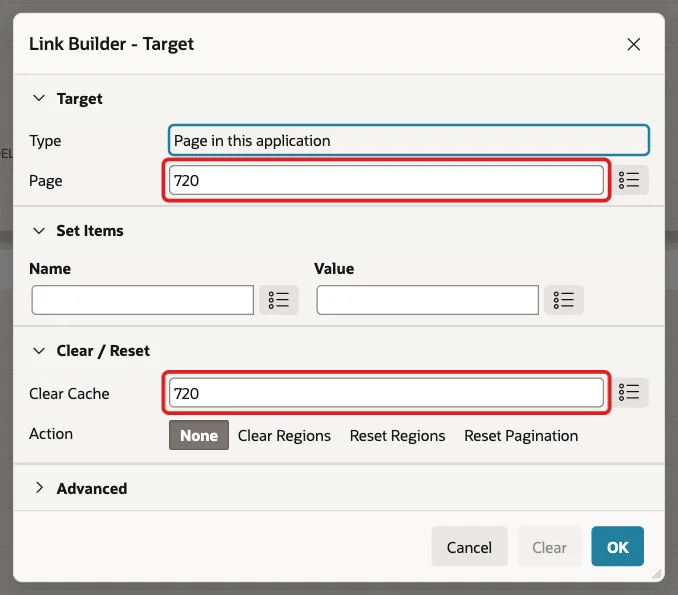678x595 pixels.
Task: Collapse the Target section
Action: [x=39, y=98]
